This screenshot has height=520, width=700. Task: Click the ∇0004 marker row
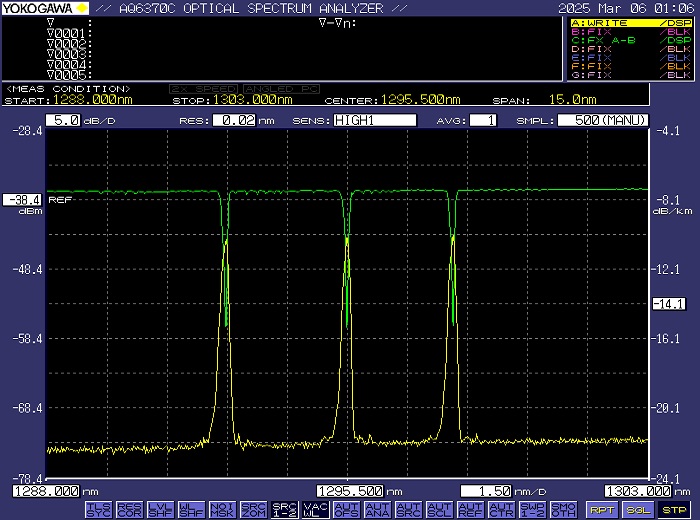click(x=69, y=64)
